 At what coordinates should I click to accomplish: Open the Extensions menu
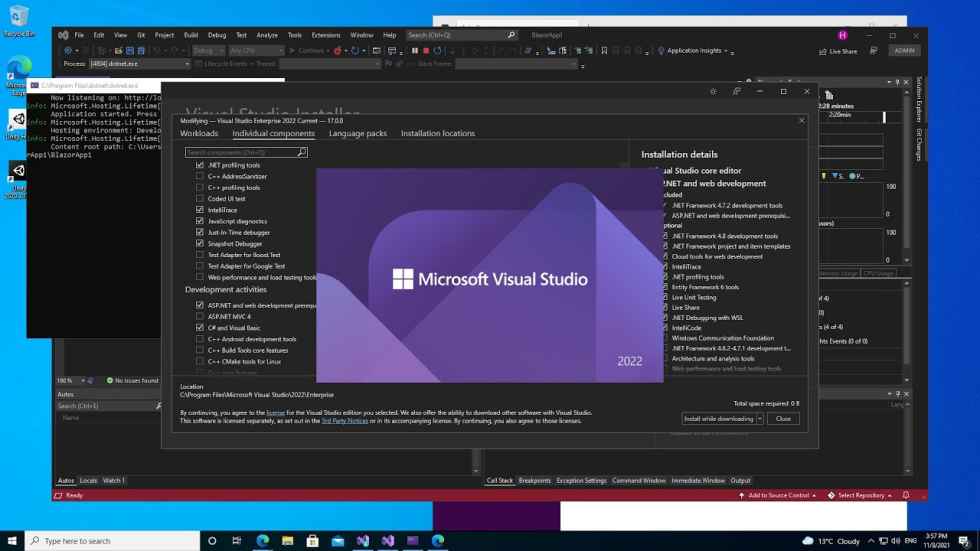[326, 35]
